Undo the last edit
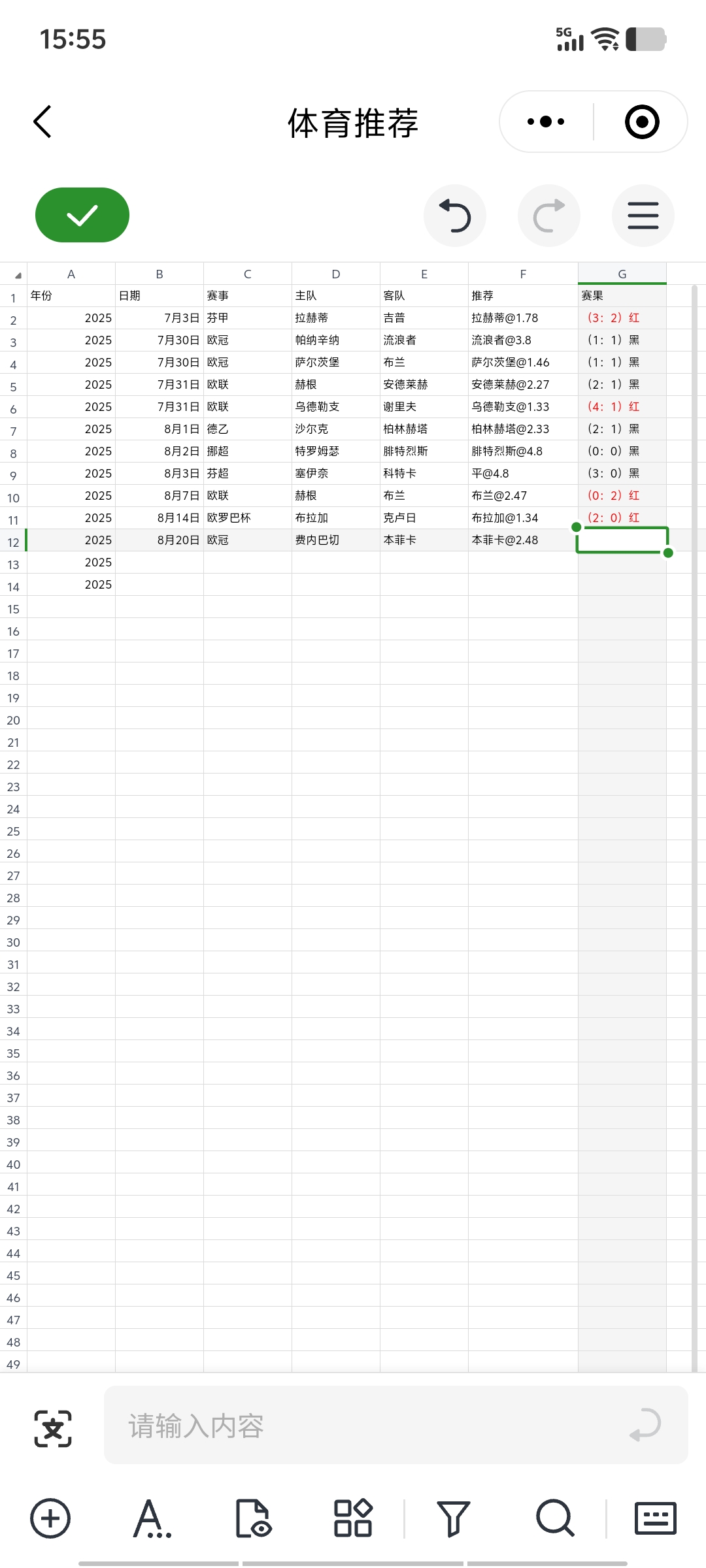Viewport: 706px width, 1568px height. point(455,216)
